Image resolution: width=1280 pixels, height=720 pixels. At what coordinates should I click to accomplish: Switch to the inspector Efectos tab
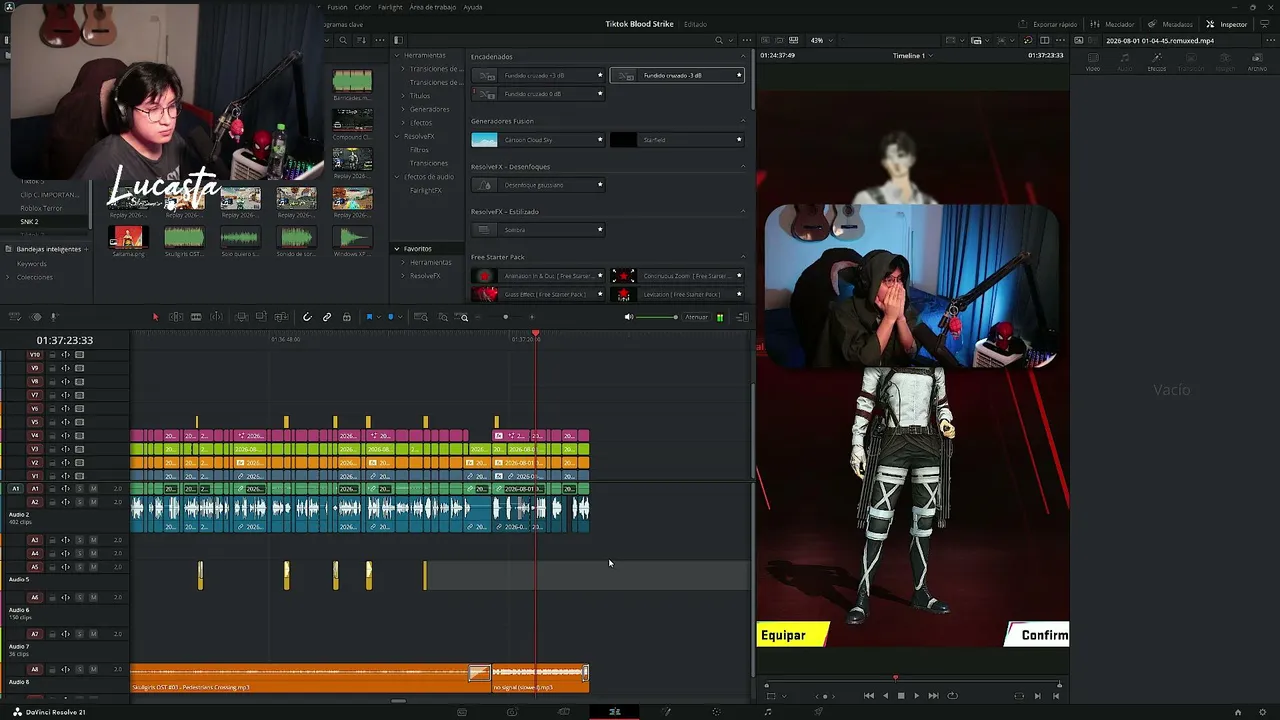tap(1157, 62)
